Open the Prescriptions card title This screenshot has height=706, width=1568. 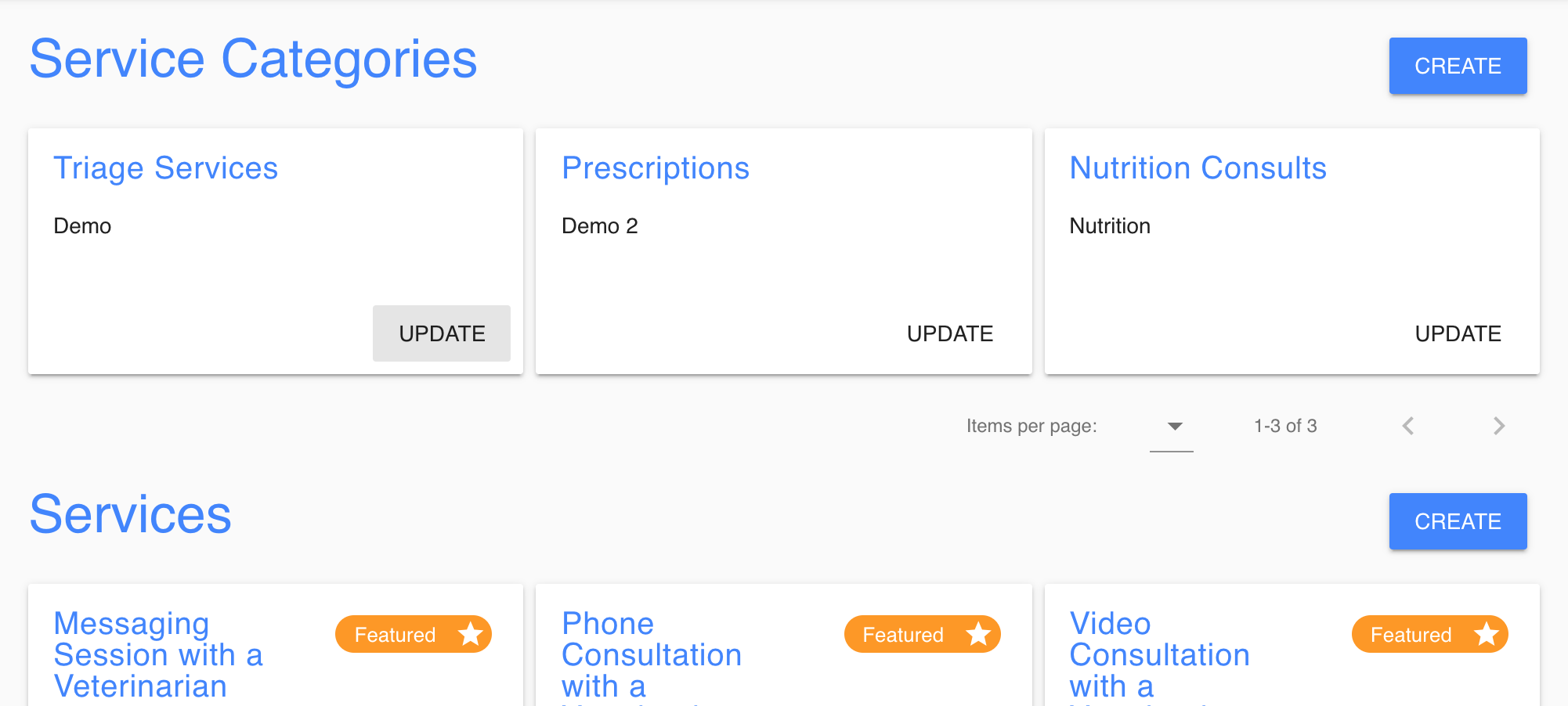click(656, 168)
